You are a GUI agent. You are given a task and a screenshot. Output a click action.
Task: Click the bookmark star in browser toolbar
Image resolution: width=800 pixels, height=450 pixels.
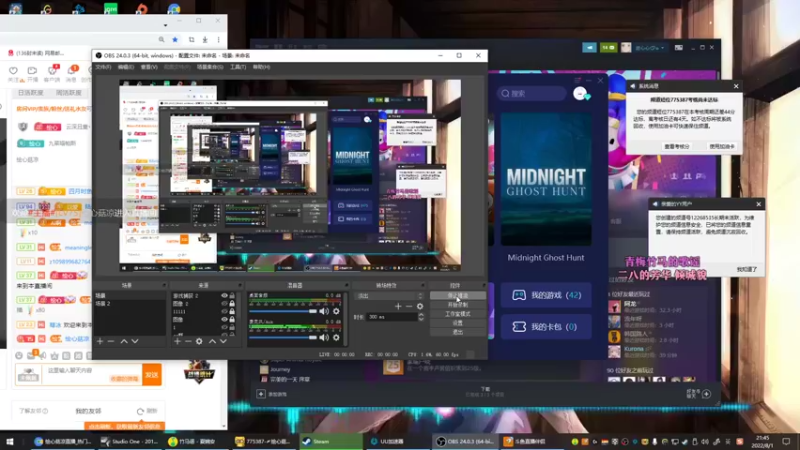click(x=175, y=39)
